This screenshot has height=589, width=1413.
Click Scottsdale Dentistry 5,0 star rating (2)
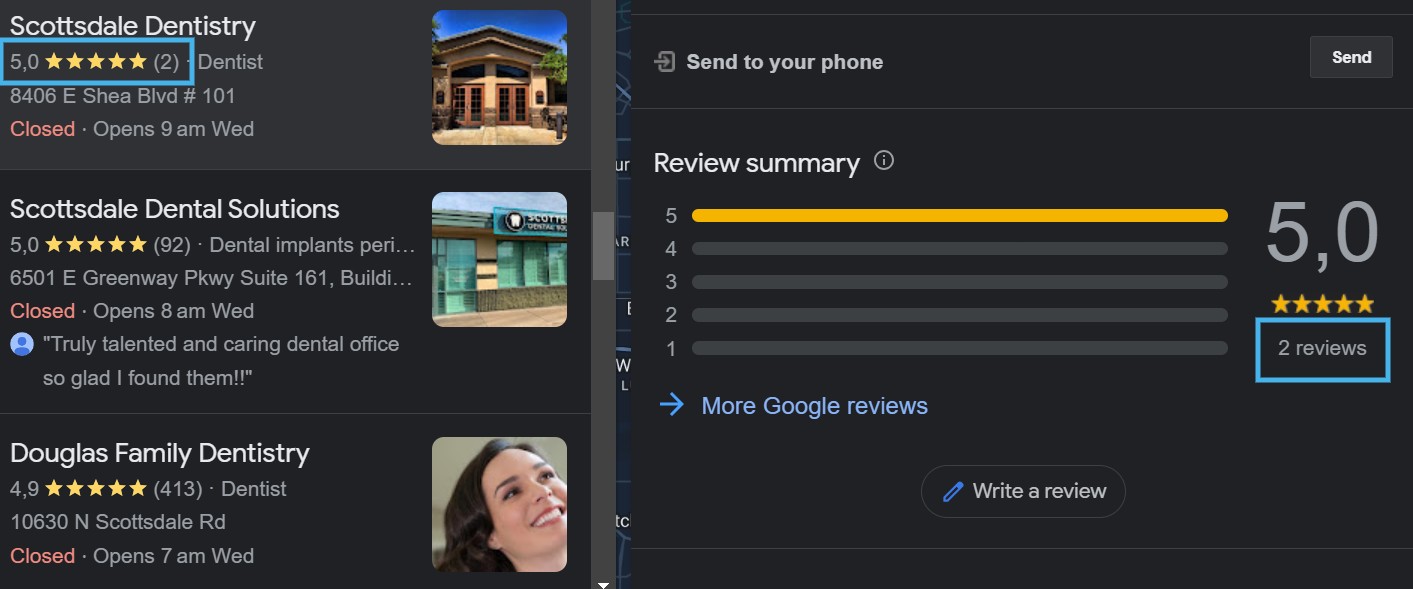click(95, 62)
